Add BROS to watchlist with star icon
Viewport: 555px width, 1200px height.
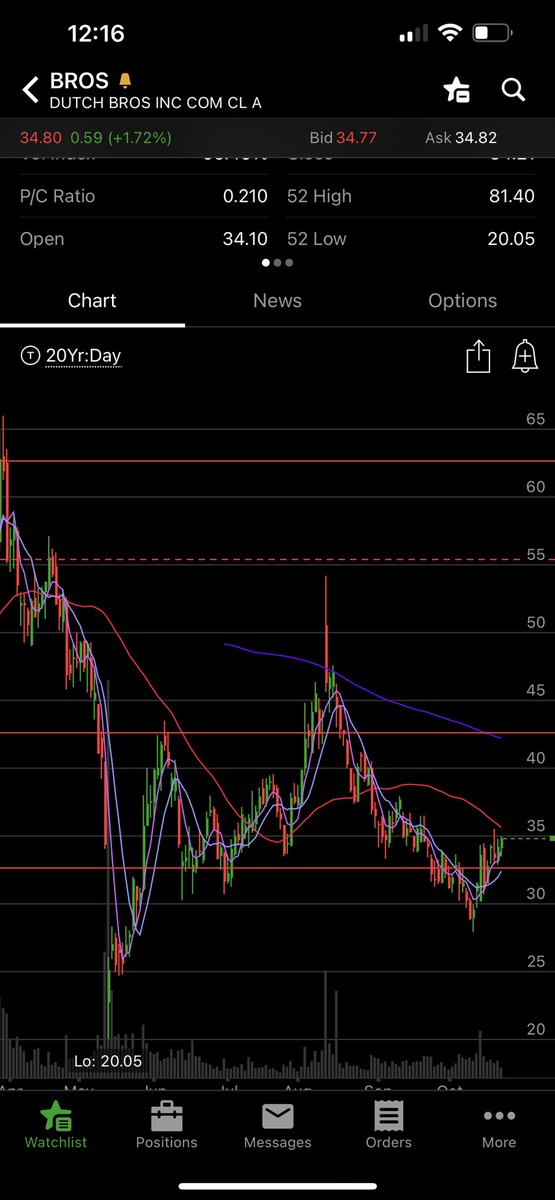point(457,90)
